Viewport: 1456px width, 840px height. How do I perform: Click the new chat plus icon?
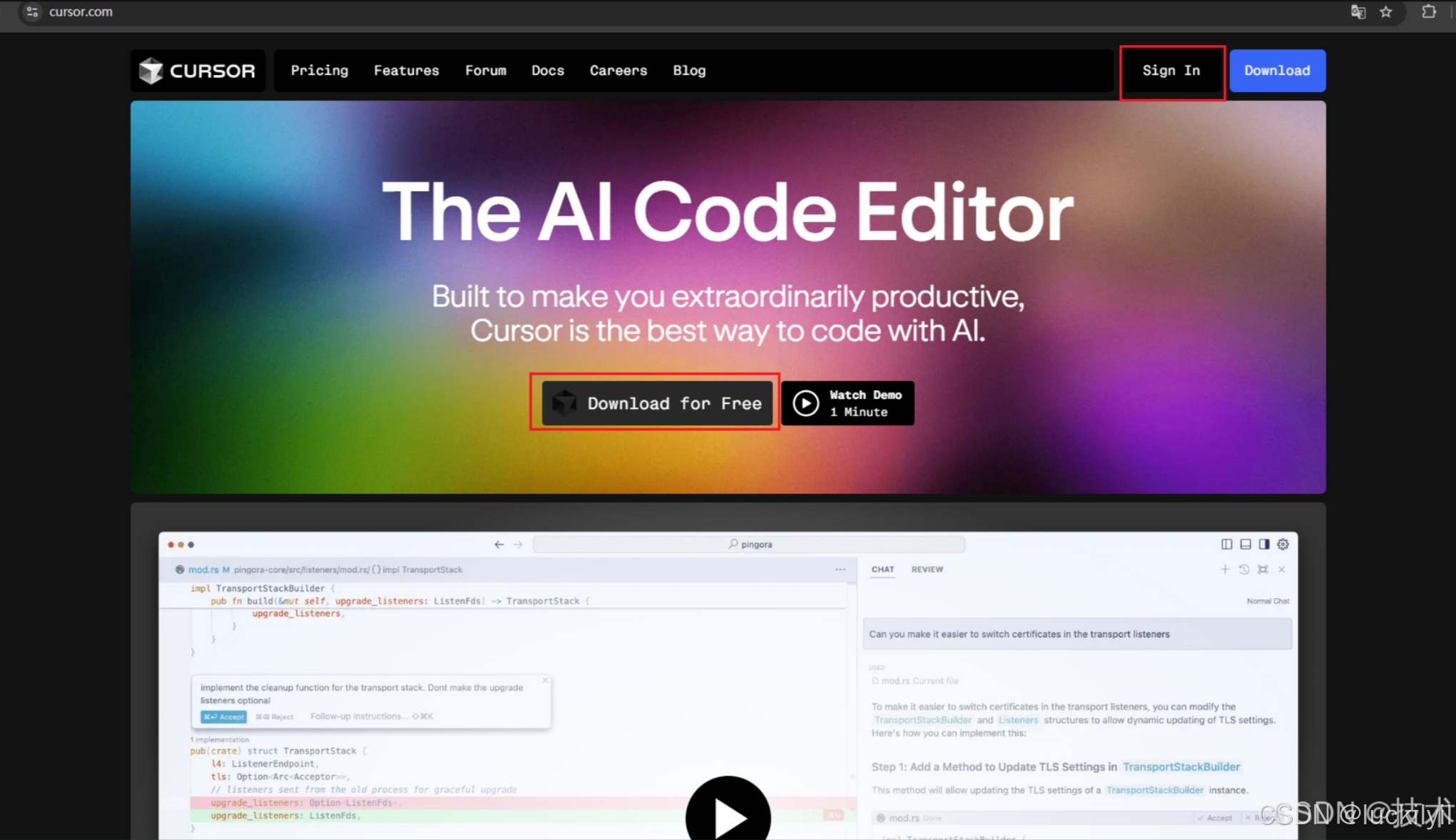coord(1225,570)
